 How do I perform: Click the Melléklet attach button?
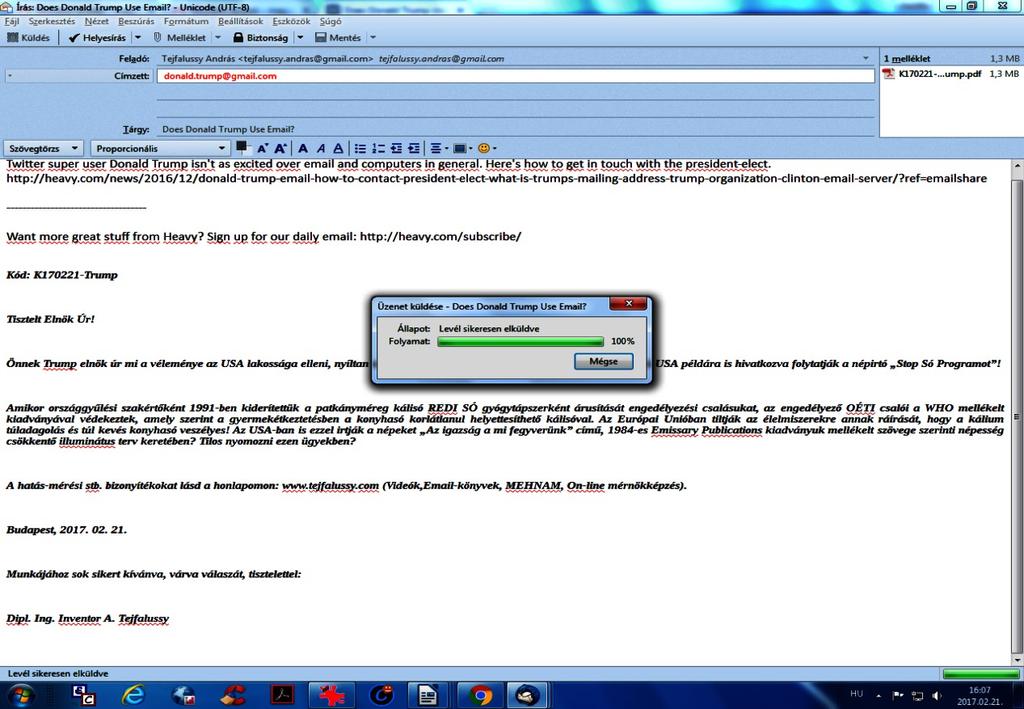(x=179, y=38)
